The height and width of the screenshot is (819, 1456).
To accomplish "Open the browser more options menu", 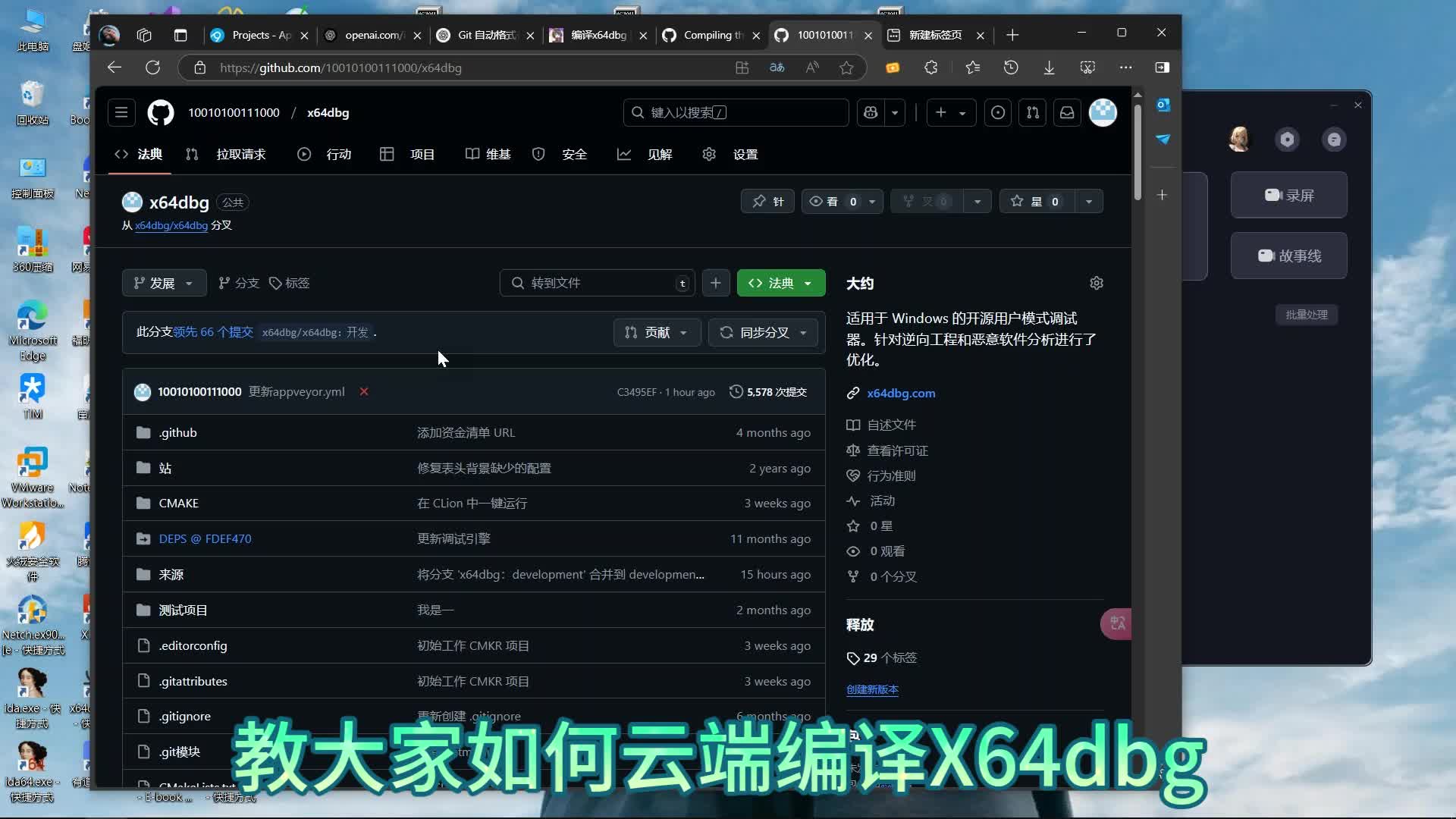I will click(1125, 67).
